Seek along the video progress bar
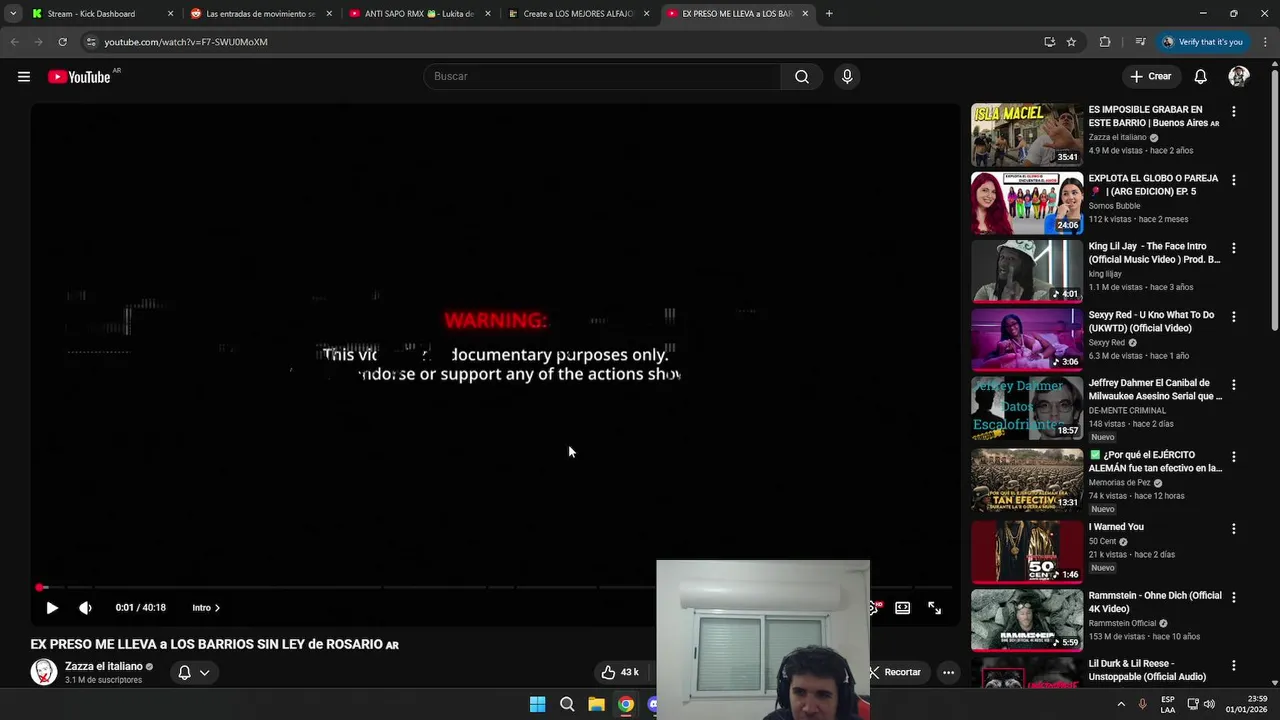1280x720 pixels. [x=495, y=587]
